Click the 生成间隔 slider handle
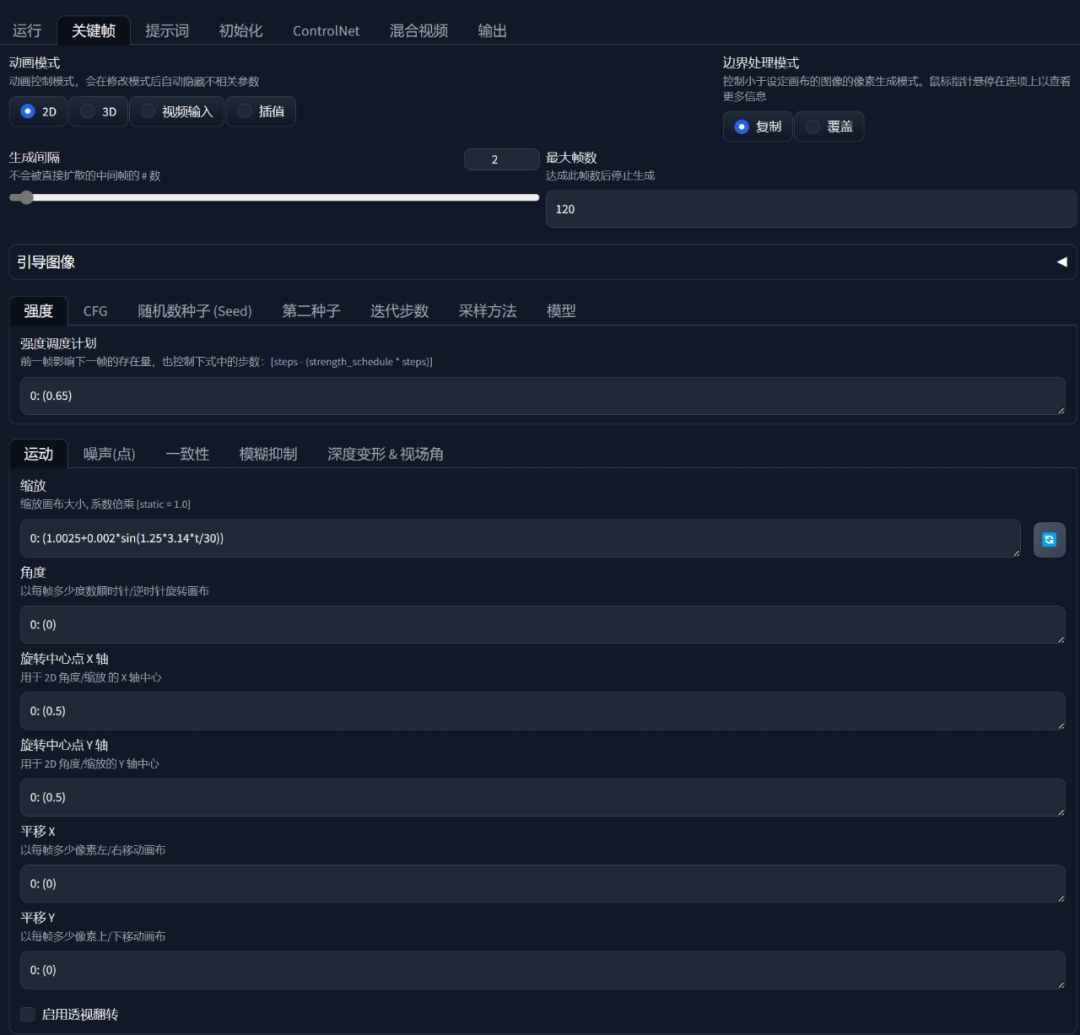 pos(26,198)
